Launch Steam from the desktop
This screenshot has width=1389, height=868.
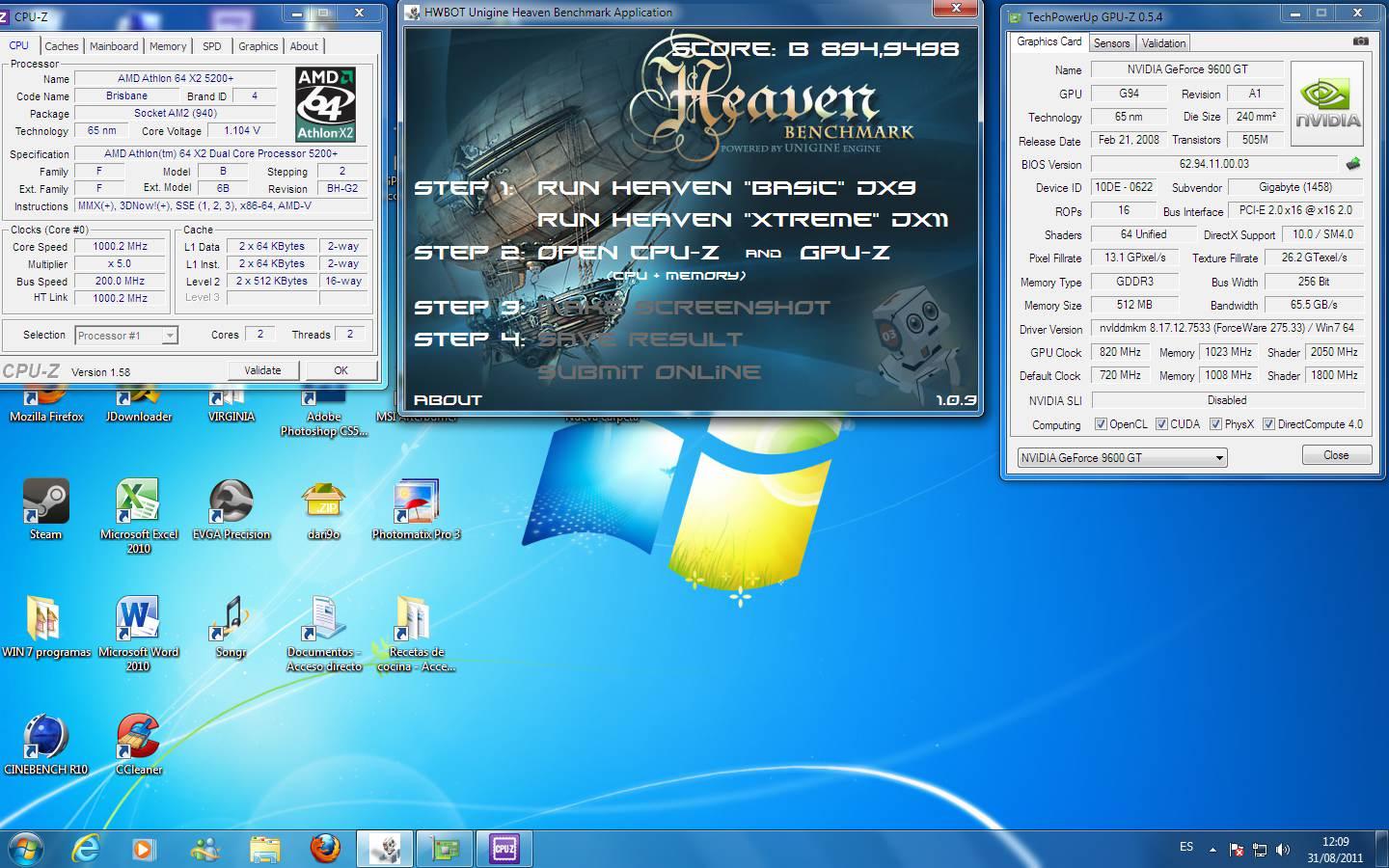[45, 508]
